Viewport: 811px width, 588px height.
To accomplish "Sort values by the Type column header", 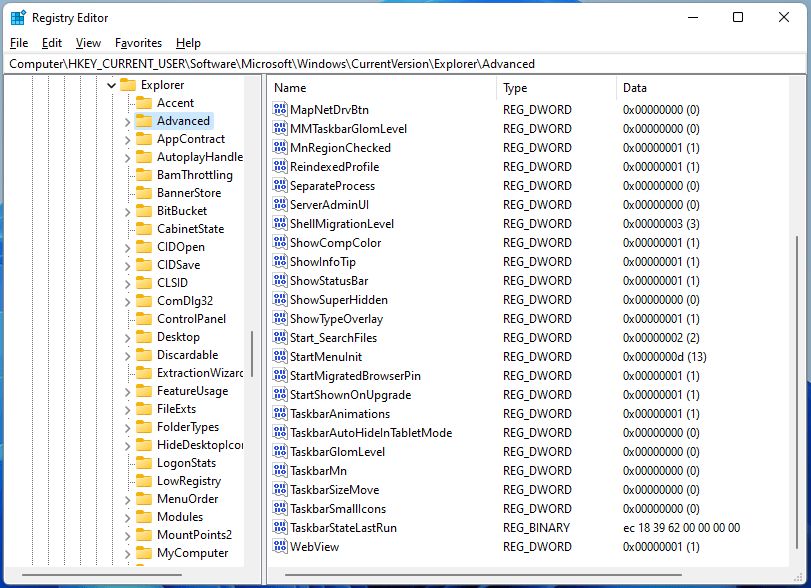I will [x=557, y=88].
